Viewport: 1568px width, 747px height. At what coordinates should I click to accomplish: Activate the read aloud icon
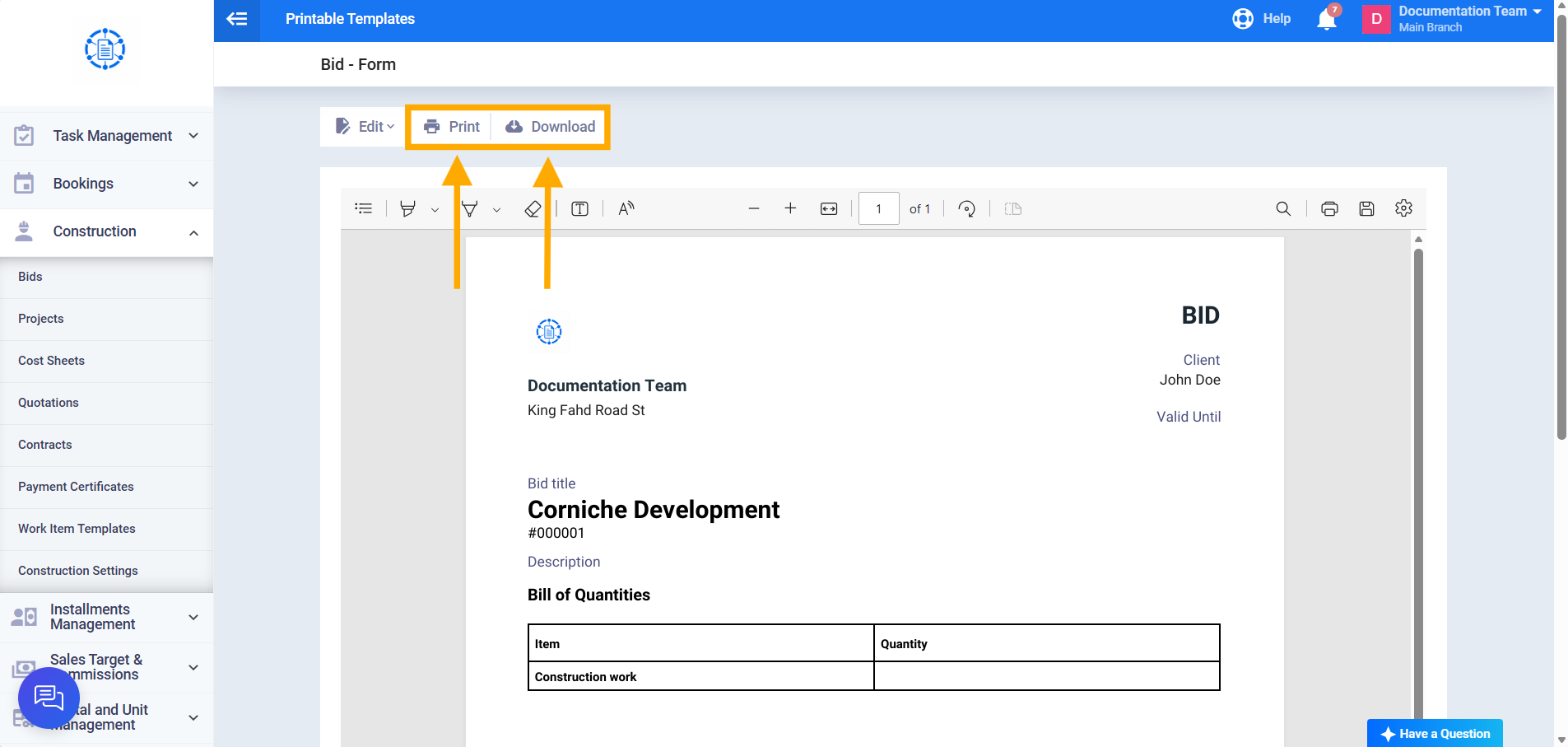(x=626, y=209)
